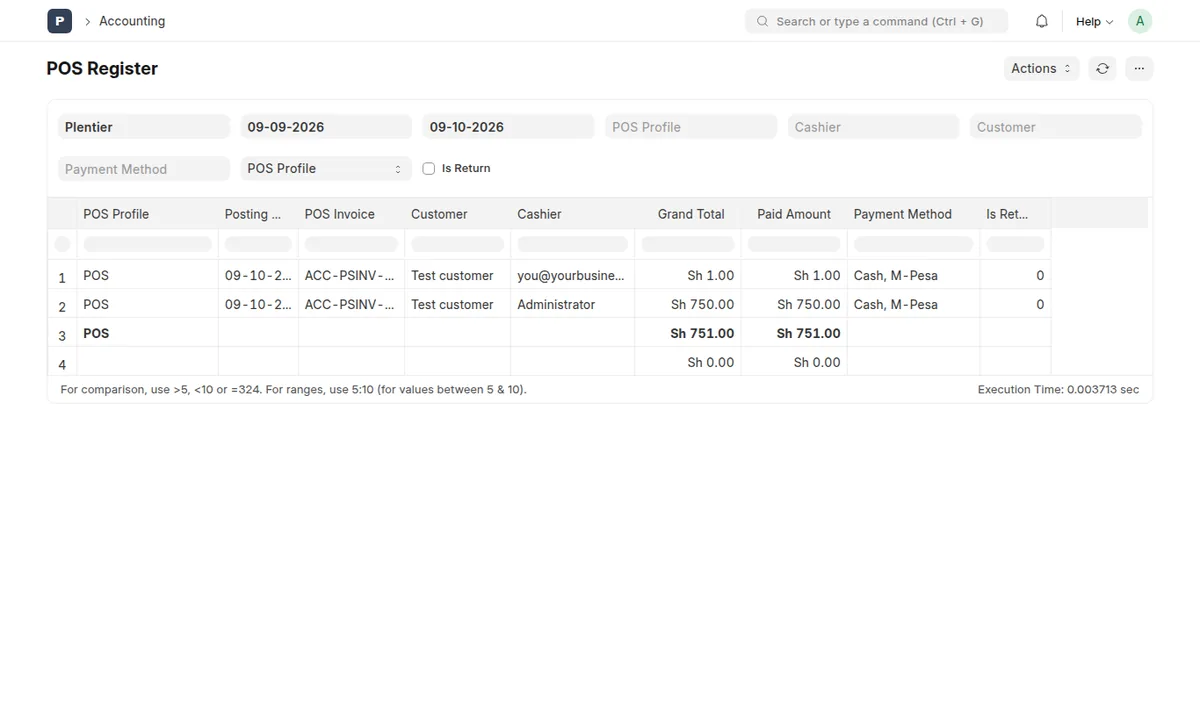Click the POS Profile filter input
1200x720 pixels.
tap(691, 127)
